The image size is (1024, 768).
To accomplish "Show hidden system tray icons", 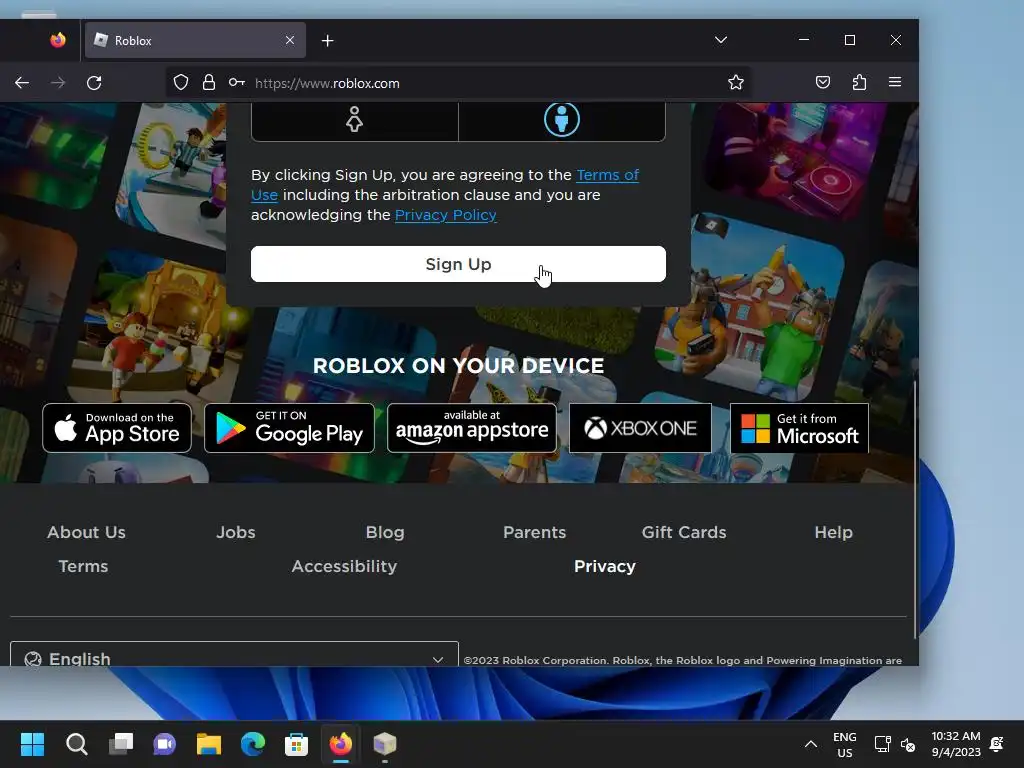I will coord(810,744).
